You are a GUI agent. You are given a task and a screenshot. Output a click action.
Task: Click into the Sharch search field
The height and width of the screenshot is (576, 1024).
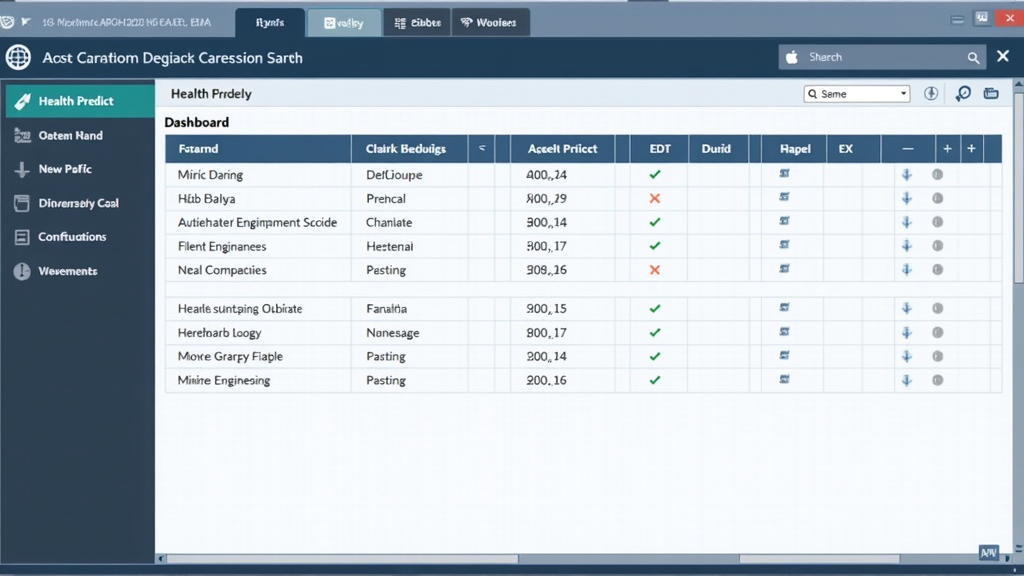point(882,57)
